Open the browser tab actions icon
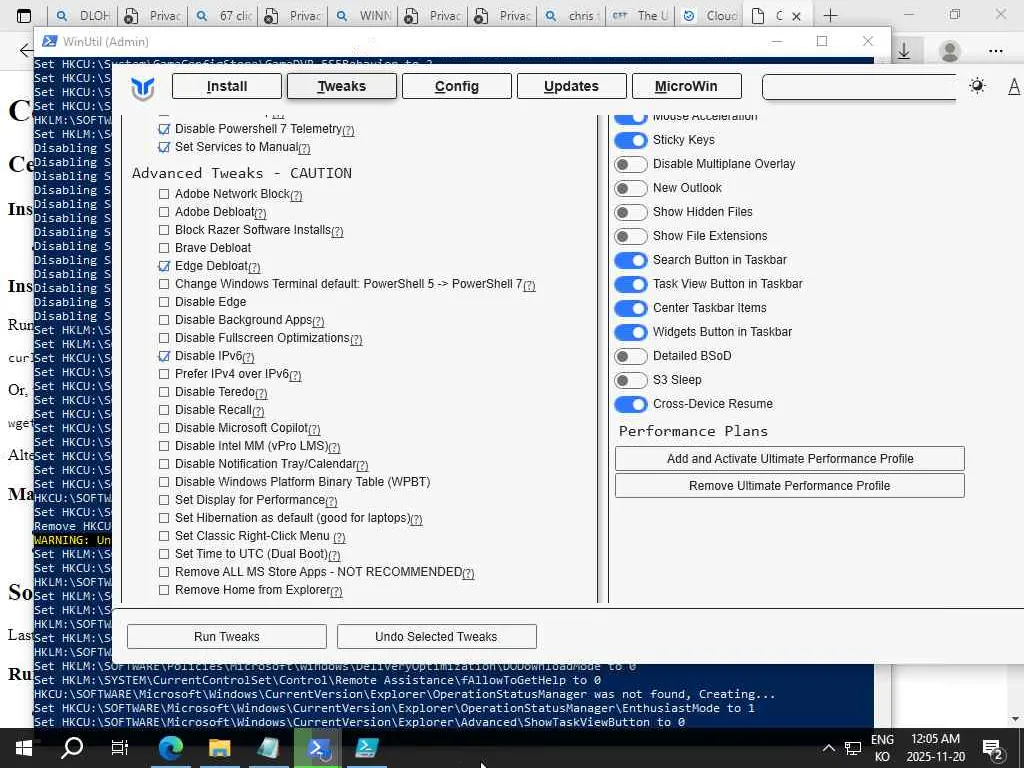 click(x=24, y=16)
